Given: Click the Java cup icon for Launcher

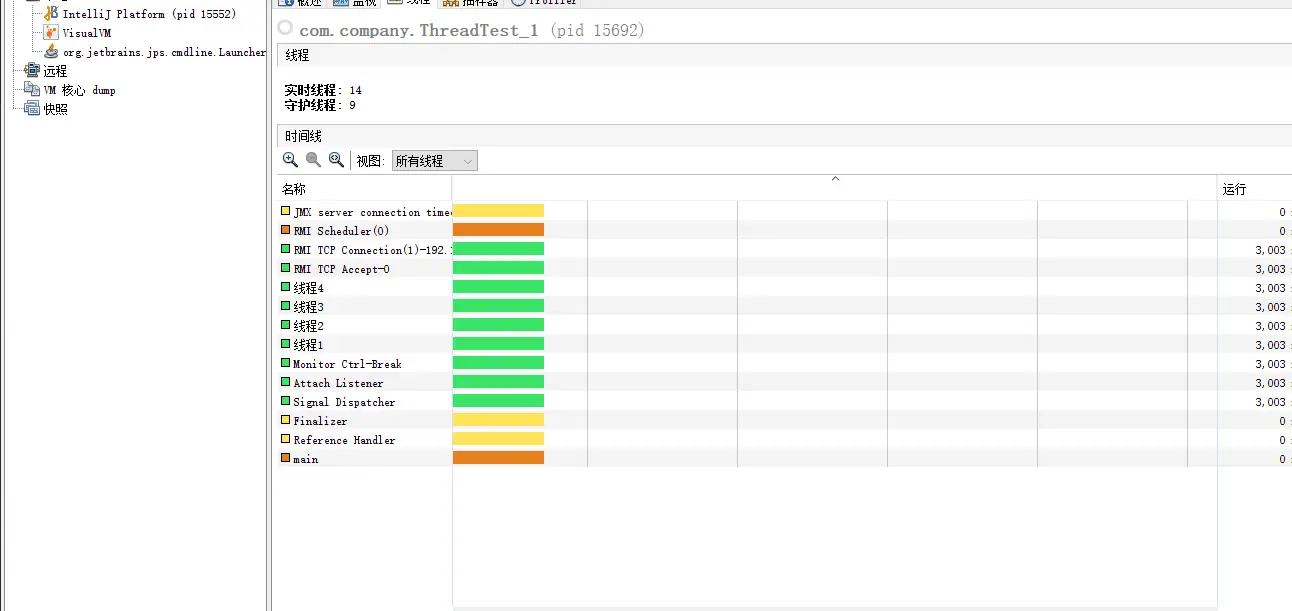Looking at the screenshot, I should pos(52,52).
